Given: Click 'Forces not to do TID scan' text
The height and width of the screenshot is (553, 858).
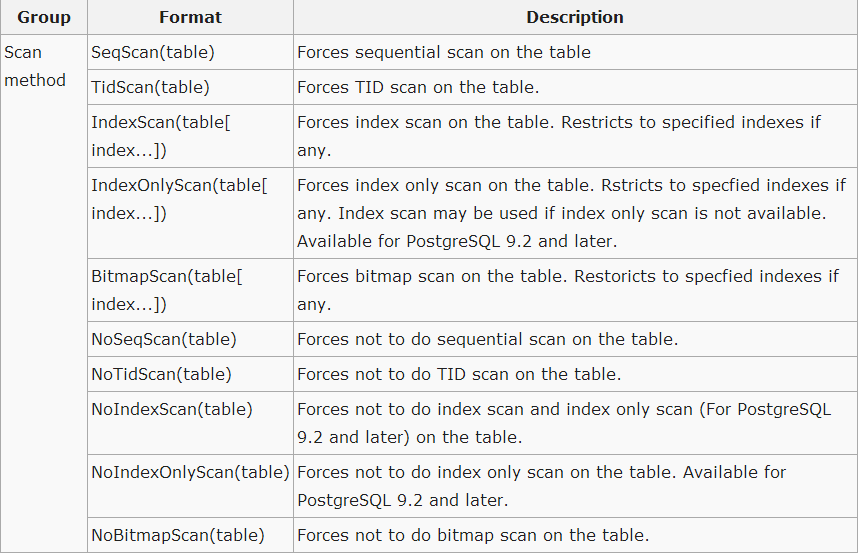Looking at the screenshot, I should coord(459,374).
